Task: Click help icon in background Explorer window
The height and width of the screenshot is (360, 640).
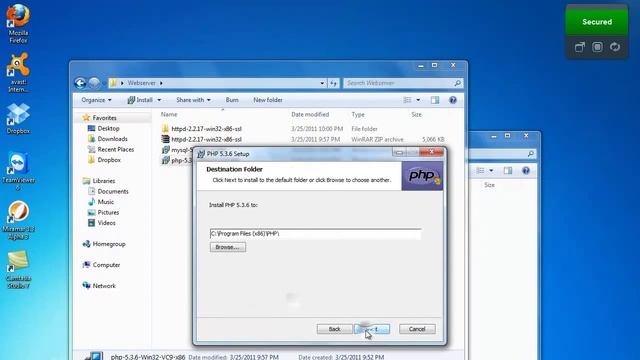Action: pyautogui.click(x=526, y=171)
